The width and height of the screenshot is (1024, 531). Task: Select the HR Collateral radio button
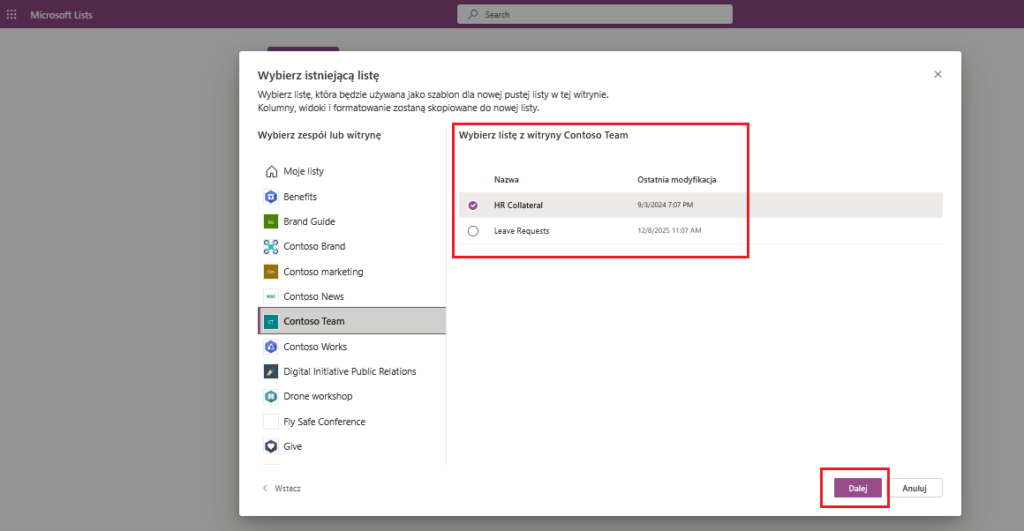(x=473, y=205)
